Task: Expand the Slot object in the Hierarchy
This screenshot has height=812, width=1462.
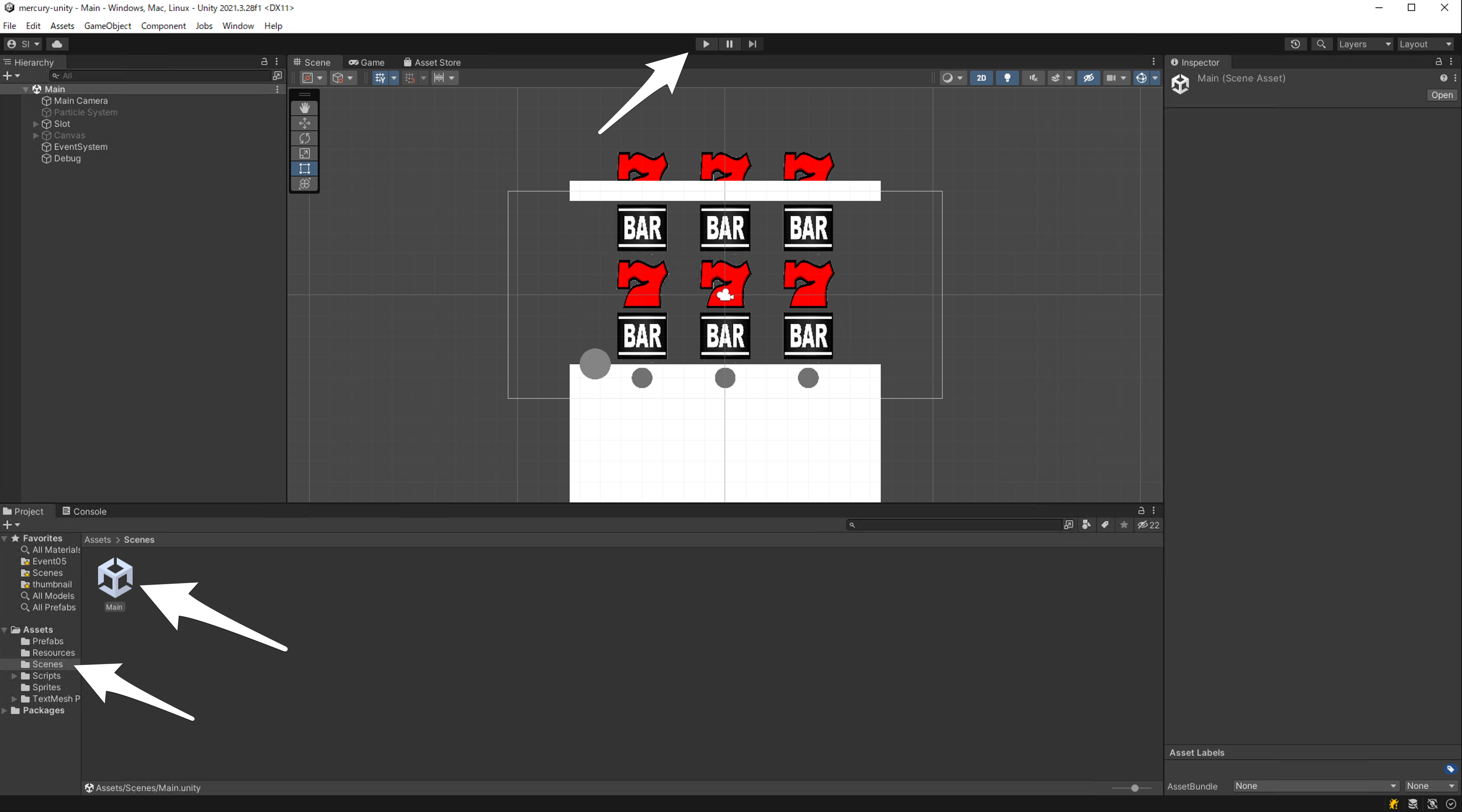Action: [x=36, y=124]
